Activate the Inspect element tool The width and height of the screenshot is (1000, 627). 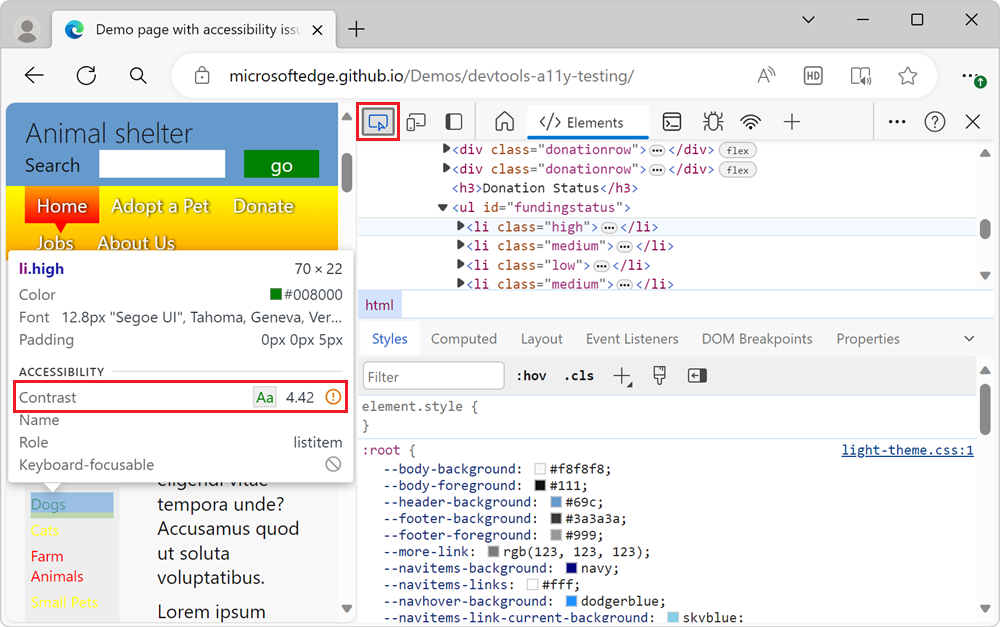(x=378, y=121)
